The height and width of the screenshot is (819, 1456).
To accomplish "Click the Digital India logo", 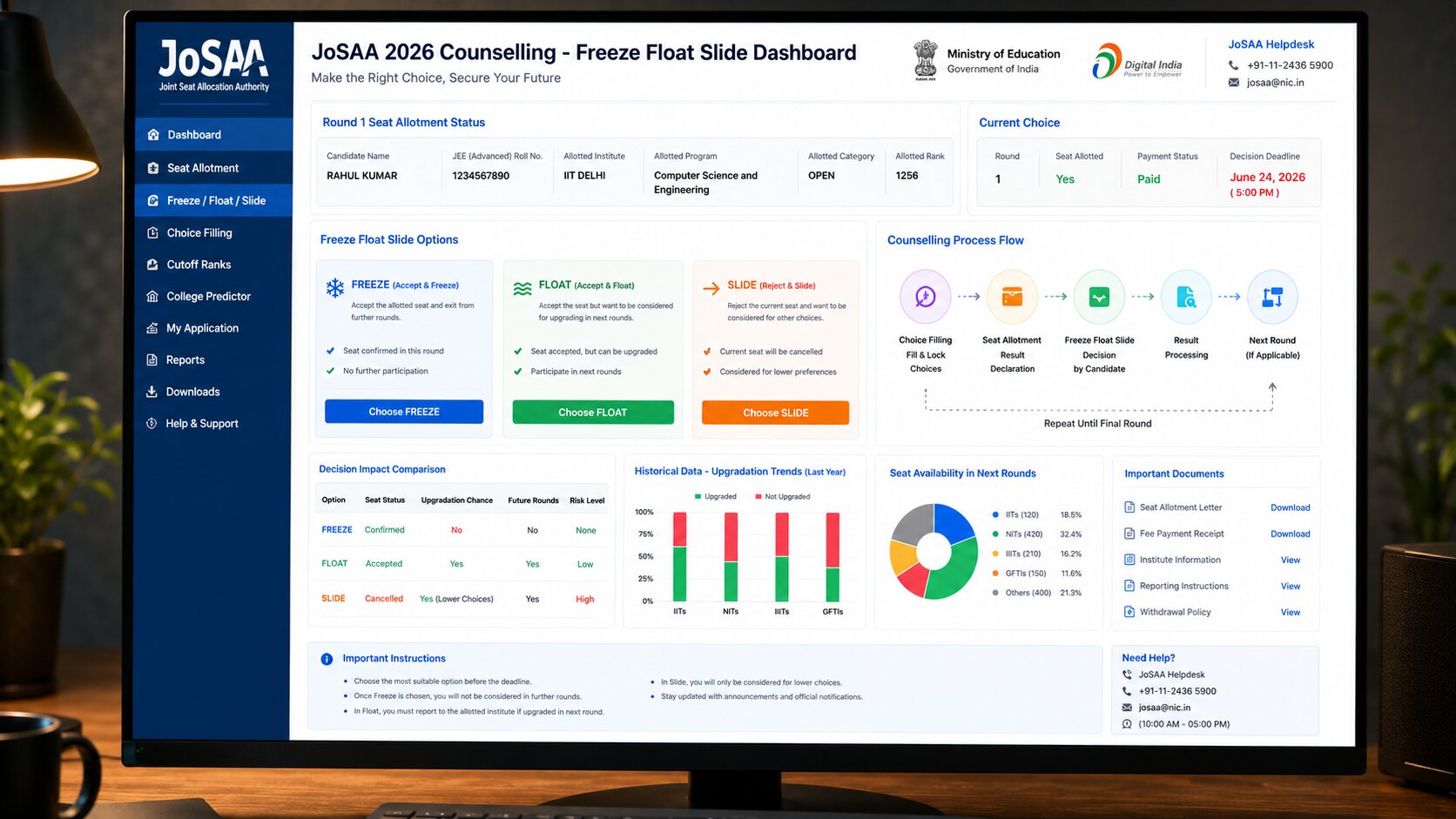I will tap(1137, 62).
